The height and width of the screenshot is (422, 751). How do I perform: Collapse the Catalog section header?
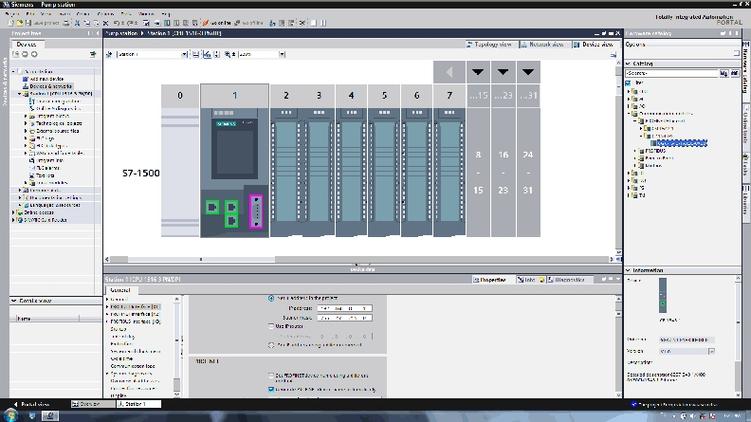point(628,63)
